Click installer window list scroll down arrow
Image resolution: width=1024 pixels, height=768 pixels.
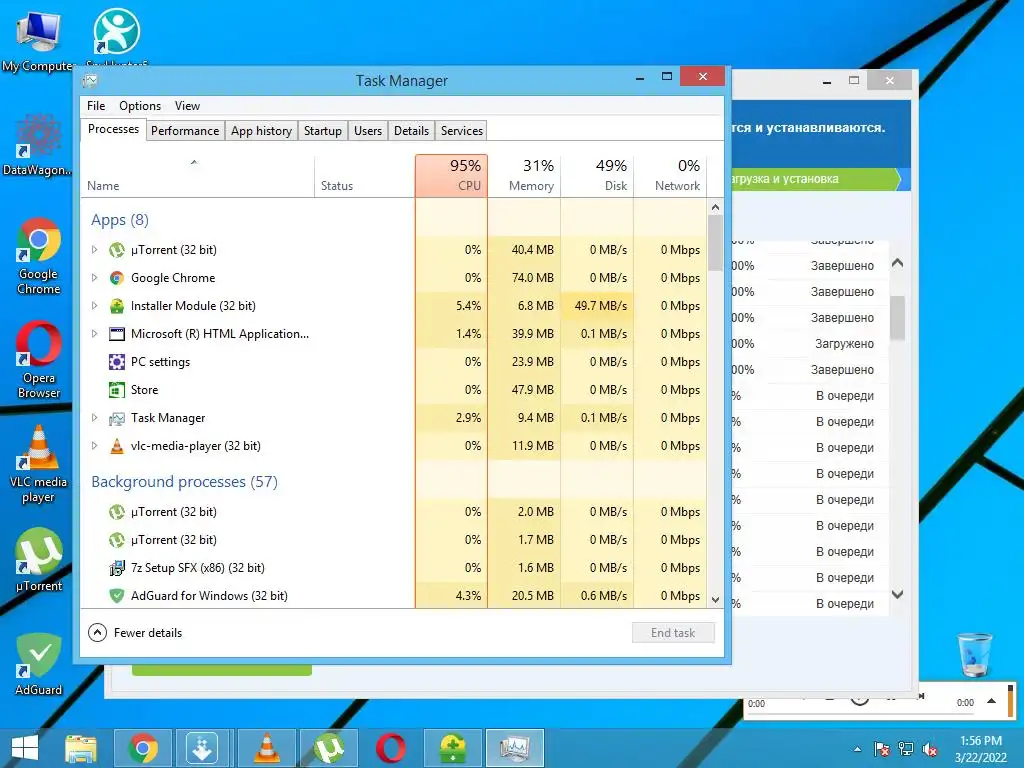pos(897,594)
